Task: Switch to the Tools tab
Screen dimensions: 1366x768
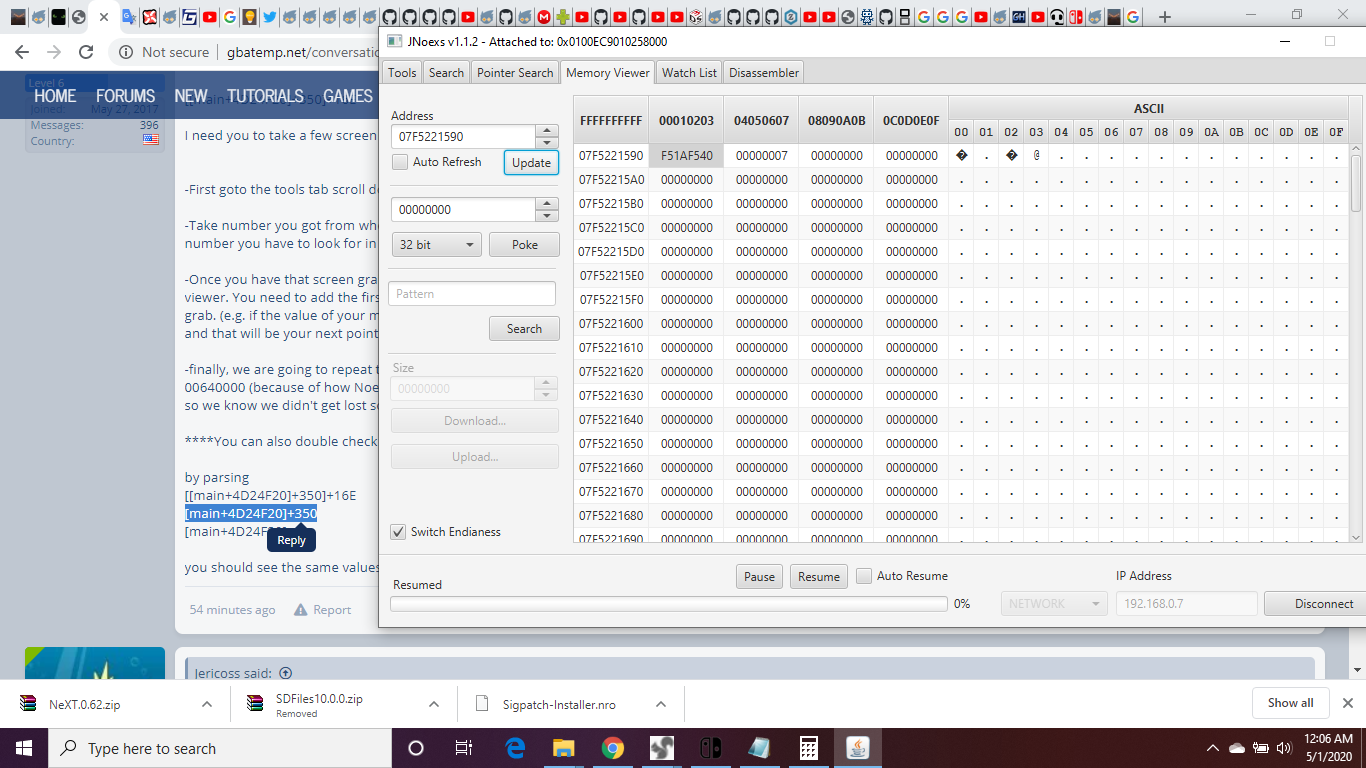Action: pos(402,72)
